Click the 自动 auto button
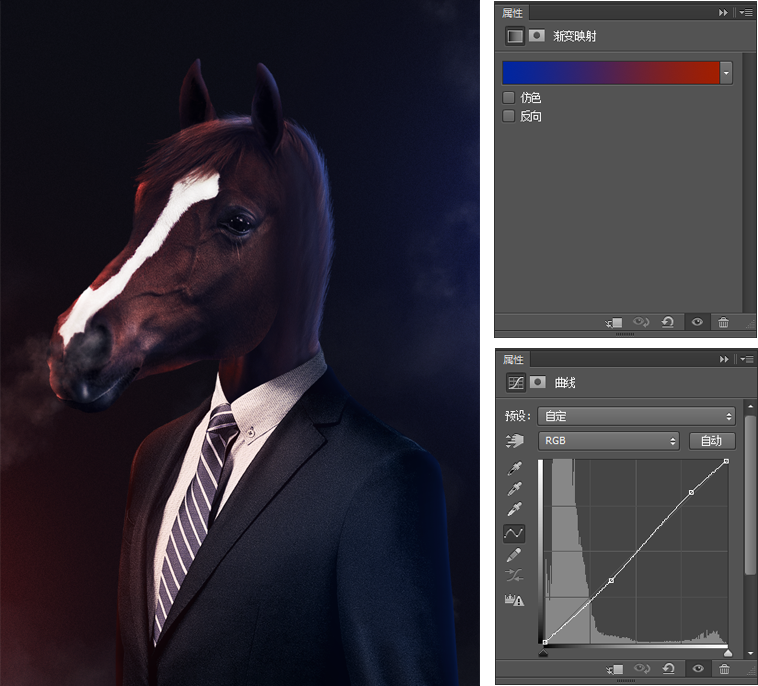This screenshot has width=758, height=686. click(x=712, y=441)
